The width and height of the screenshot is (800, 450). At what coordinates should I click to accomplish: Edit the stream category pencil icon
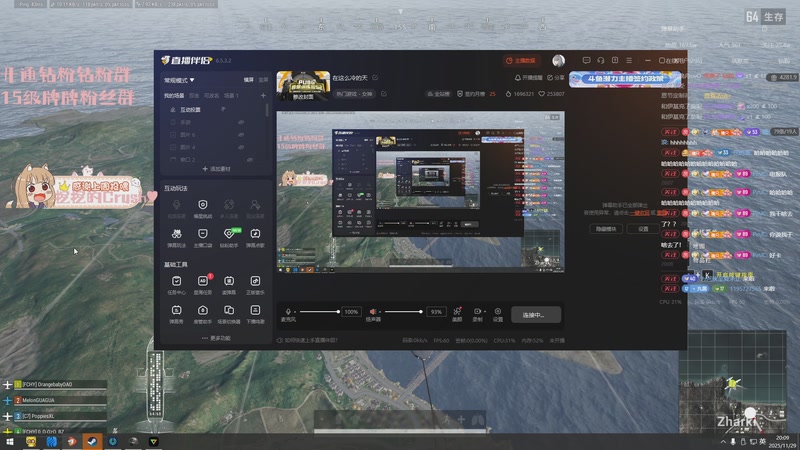point(384,94)
